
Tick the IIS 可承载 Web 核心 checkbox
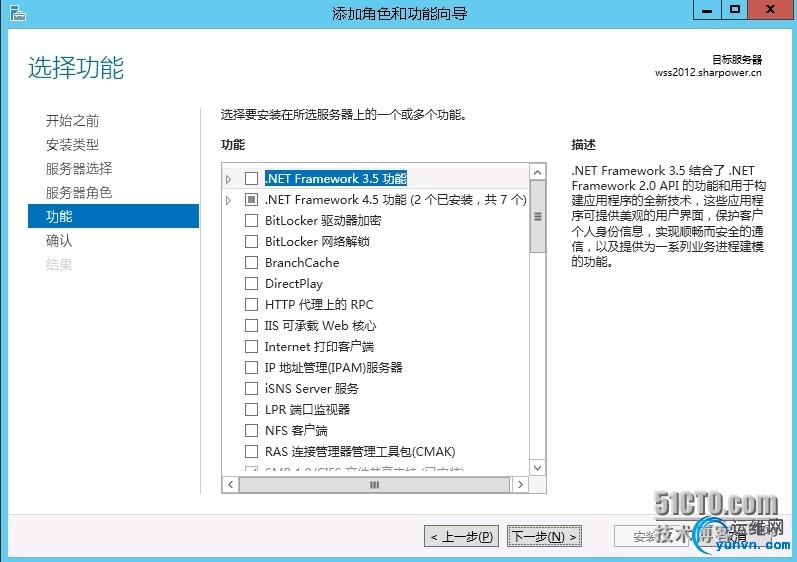[x=251, y=325]
